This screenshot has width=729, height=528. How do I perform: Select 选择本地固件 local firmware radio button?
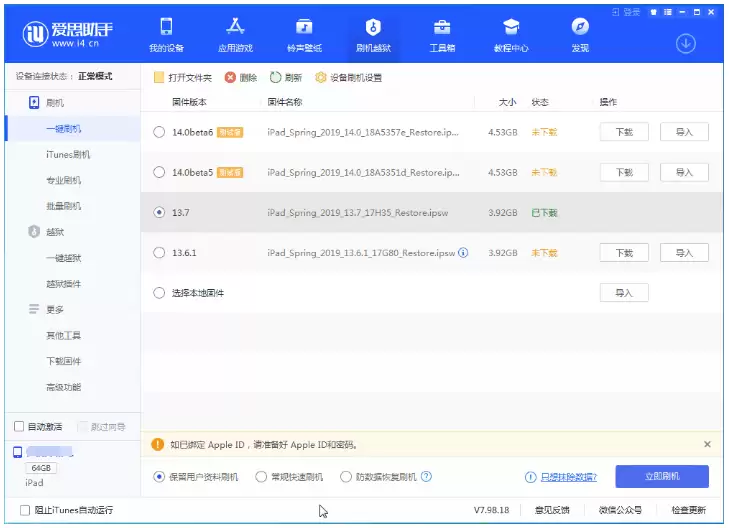pyautogui.click(x=159, y=293)
